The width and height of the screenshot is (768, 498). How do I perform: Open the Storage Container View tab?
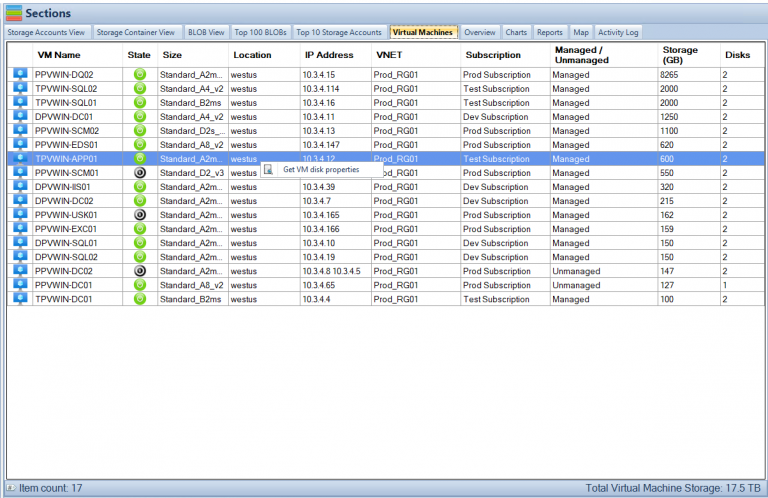tap(136, 32)
